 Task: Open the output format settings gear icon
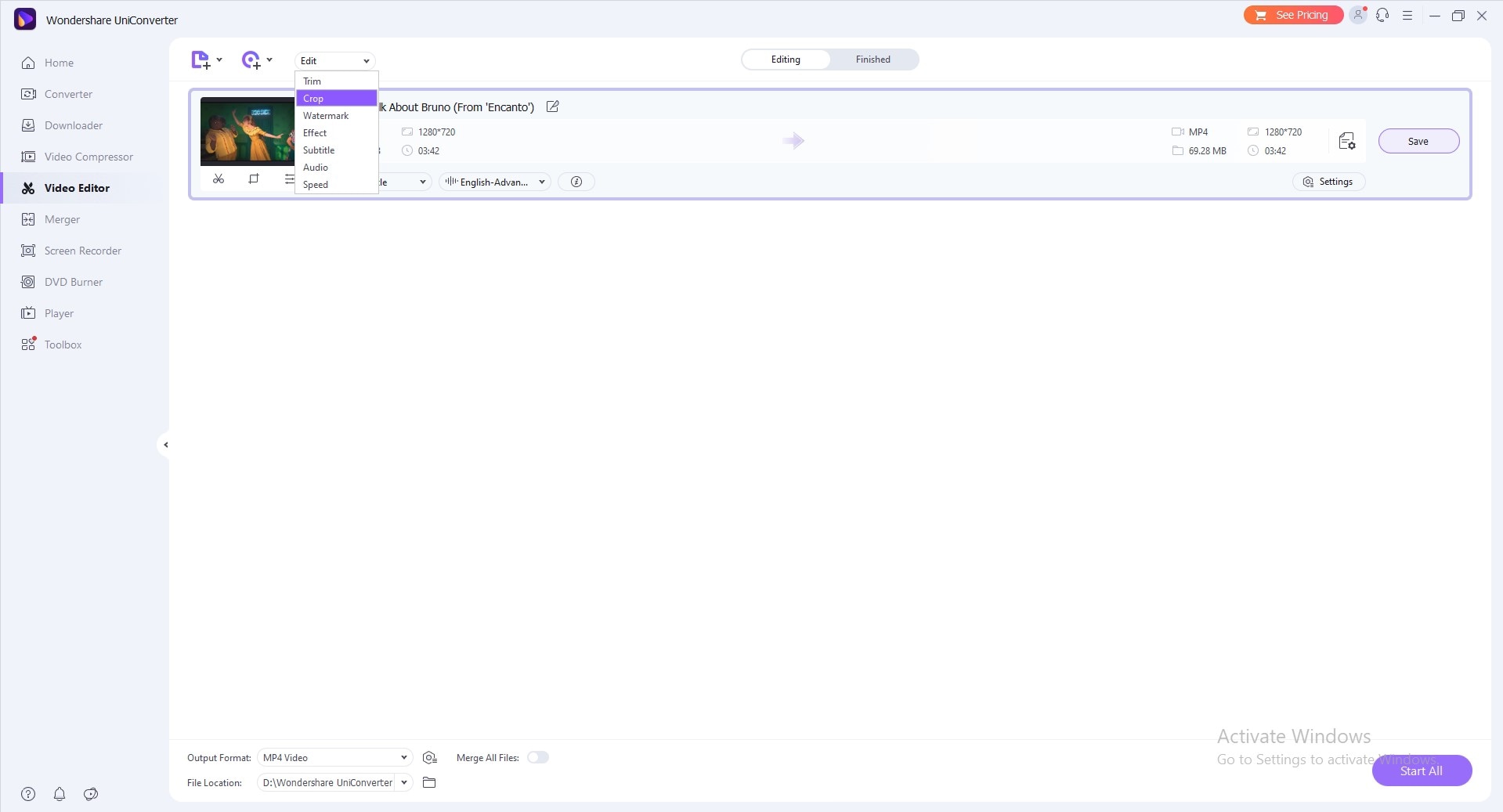coord(429,757)
